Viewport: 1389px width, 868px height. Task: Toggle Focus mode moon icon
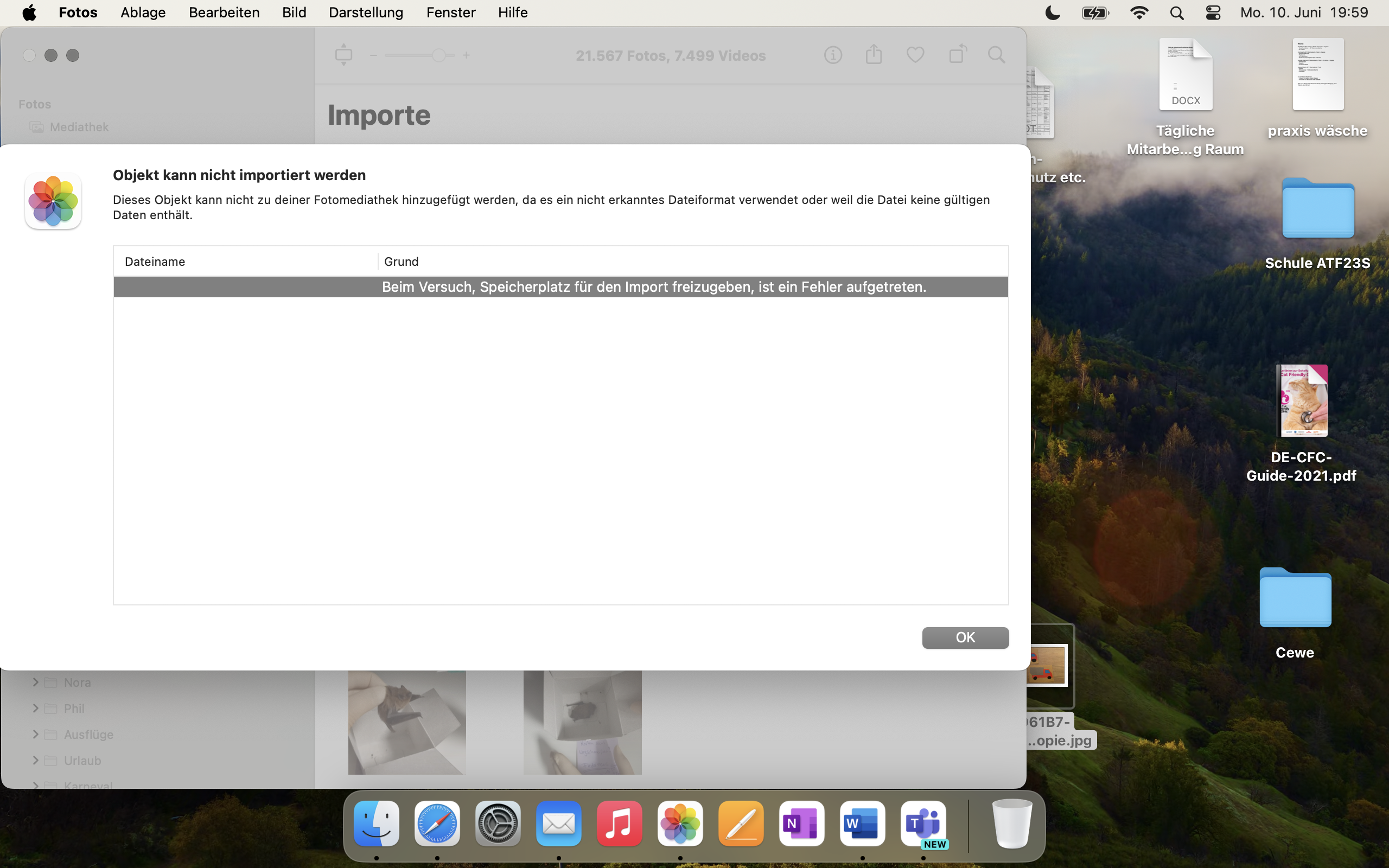tap(1052, 12)
